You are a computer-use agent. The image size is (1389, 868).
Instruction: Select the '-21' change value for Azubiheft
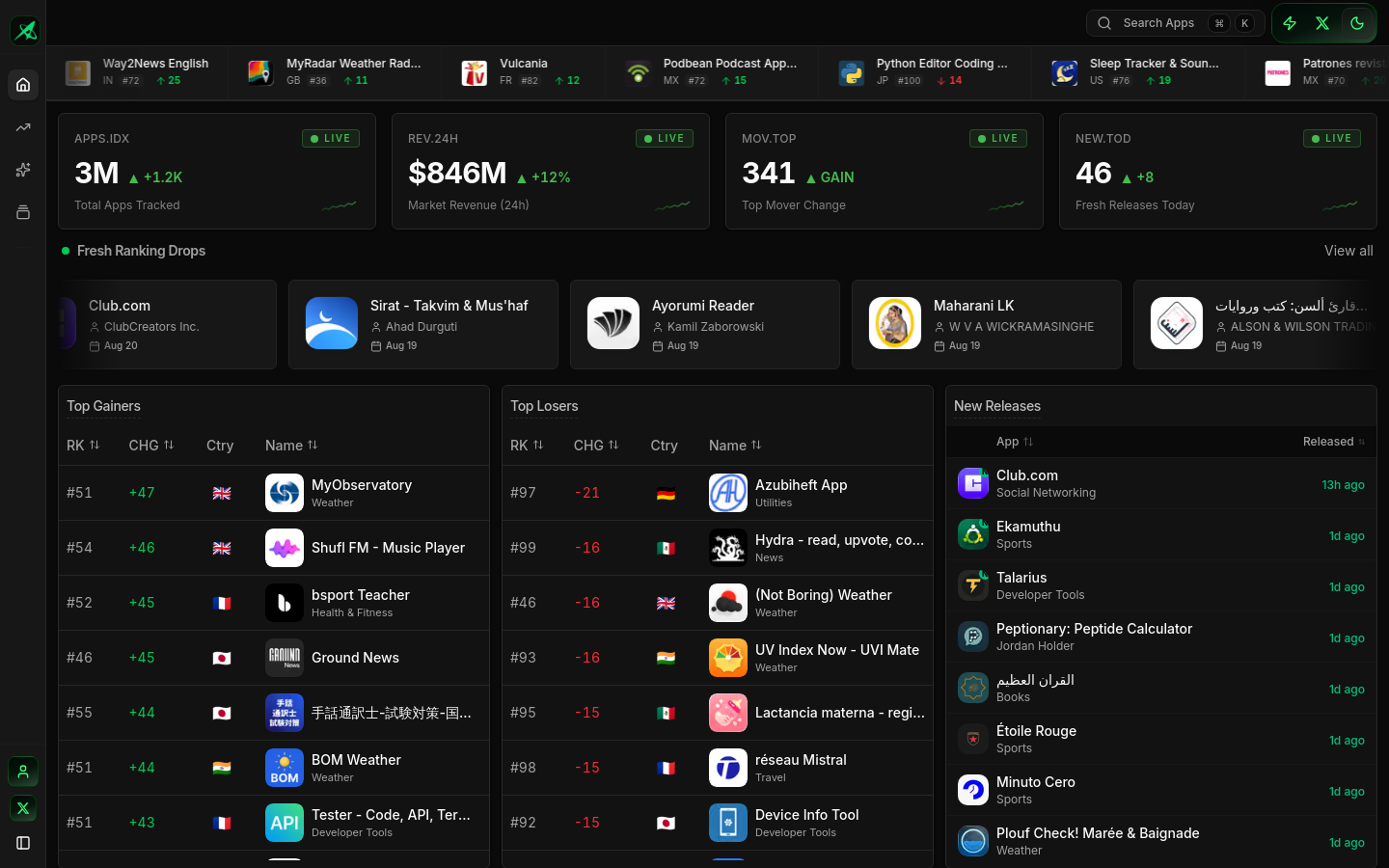(587, 493)
